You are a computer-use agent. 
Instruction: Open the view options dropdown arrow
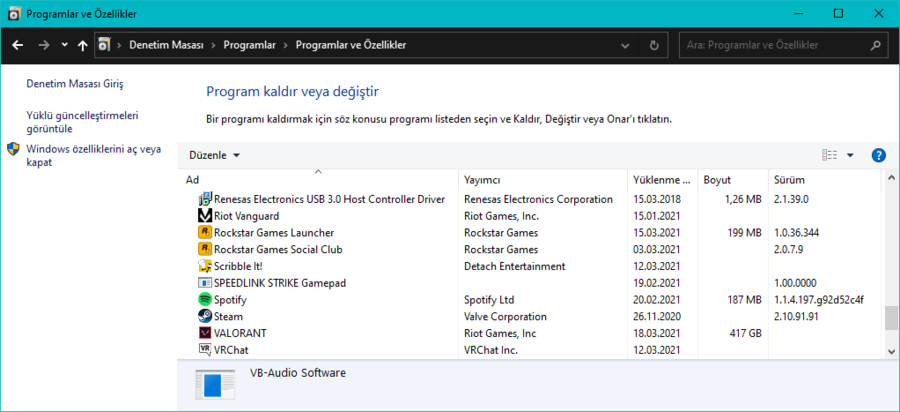850,156
